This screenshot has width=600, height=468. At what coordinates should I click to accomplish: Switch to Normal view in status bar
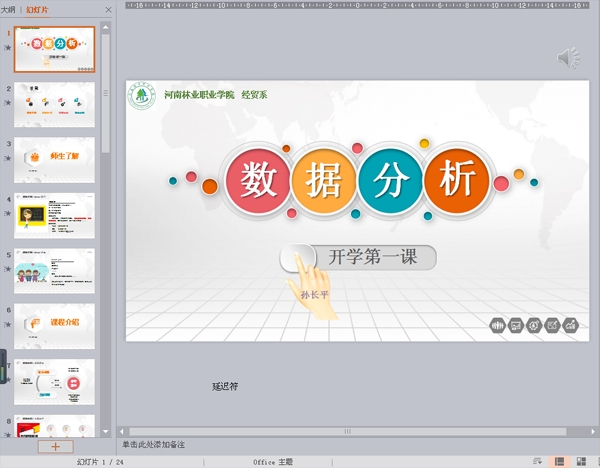coord(558,461)
